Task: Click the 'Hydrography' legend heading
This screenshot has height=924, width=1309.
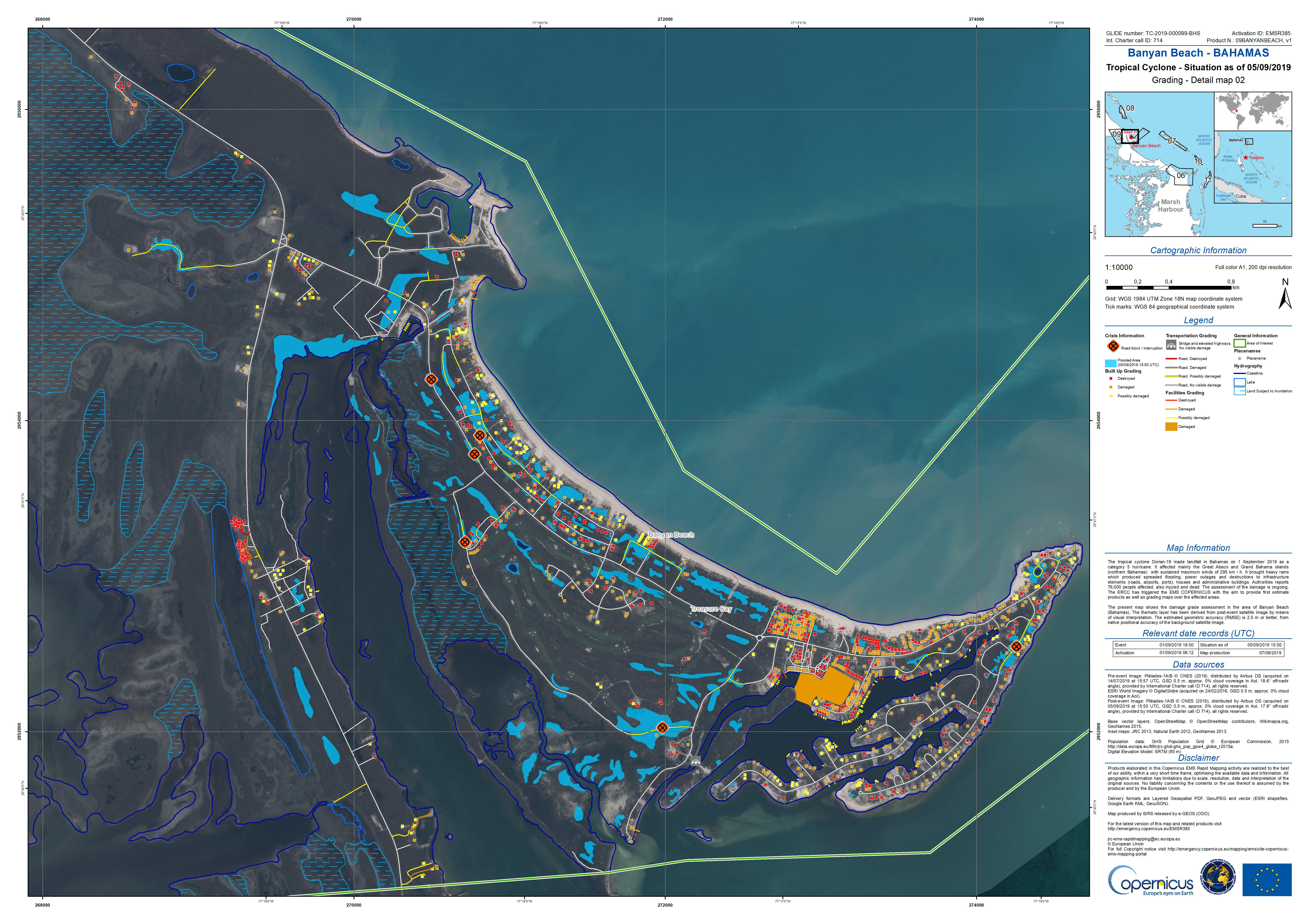Action: click(1248, 366)
